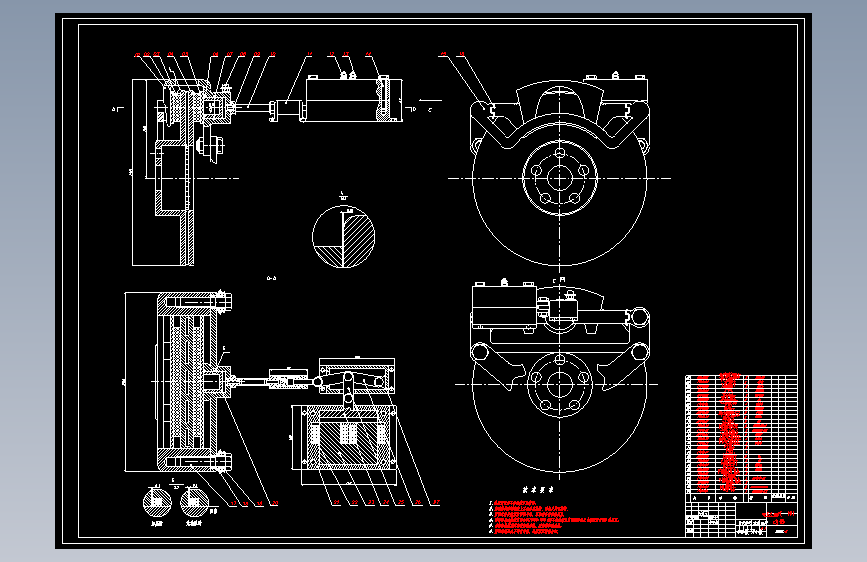The height and width of the screenshot is (562, 867).
Task: Click part balloon number 07
Action: point(229,54)
